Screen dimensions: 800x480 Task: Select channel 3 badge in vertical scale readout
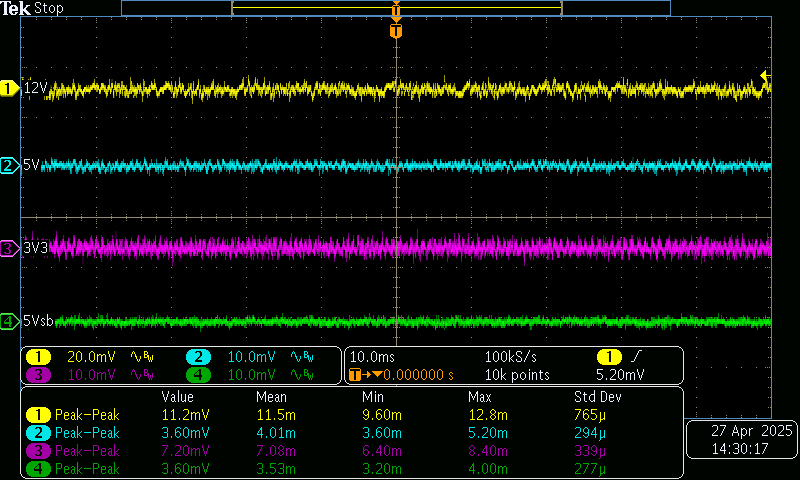click(38, 375)
